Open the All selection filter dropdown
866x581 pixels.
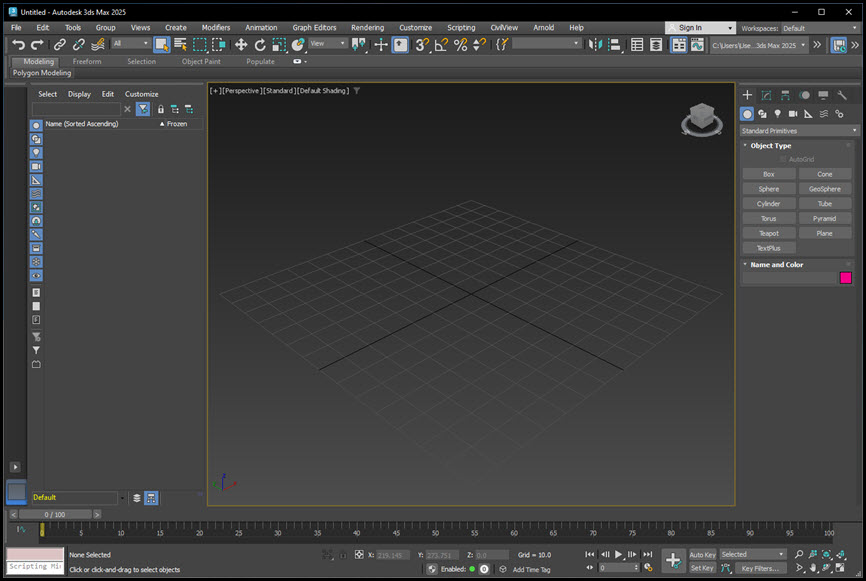click(x=131, y=44)
